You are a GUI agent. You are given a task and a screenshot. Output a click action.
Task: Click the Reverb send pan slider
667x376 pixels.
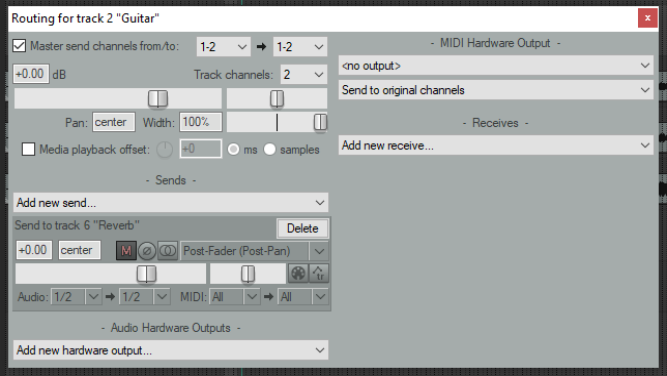248,273
